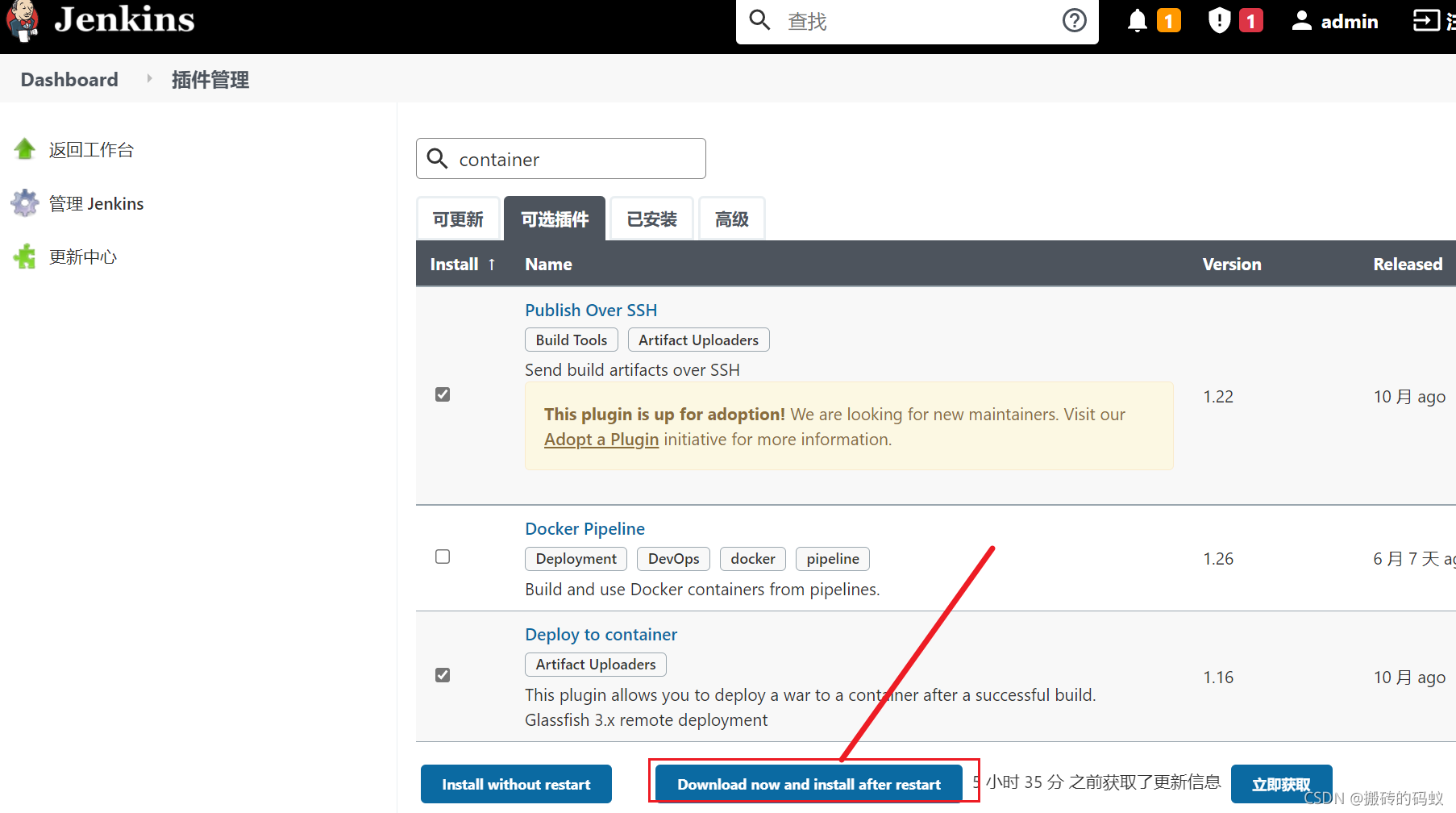Click the 插件管理 breadcrumb

pos(210,79)
